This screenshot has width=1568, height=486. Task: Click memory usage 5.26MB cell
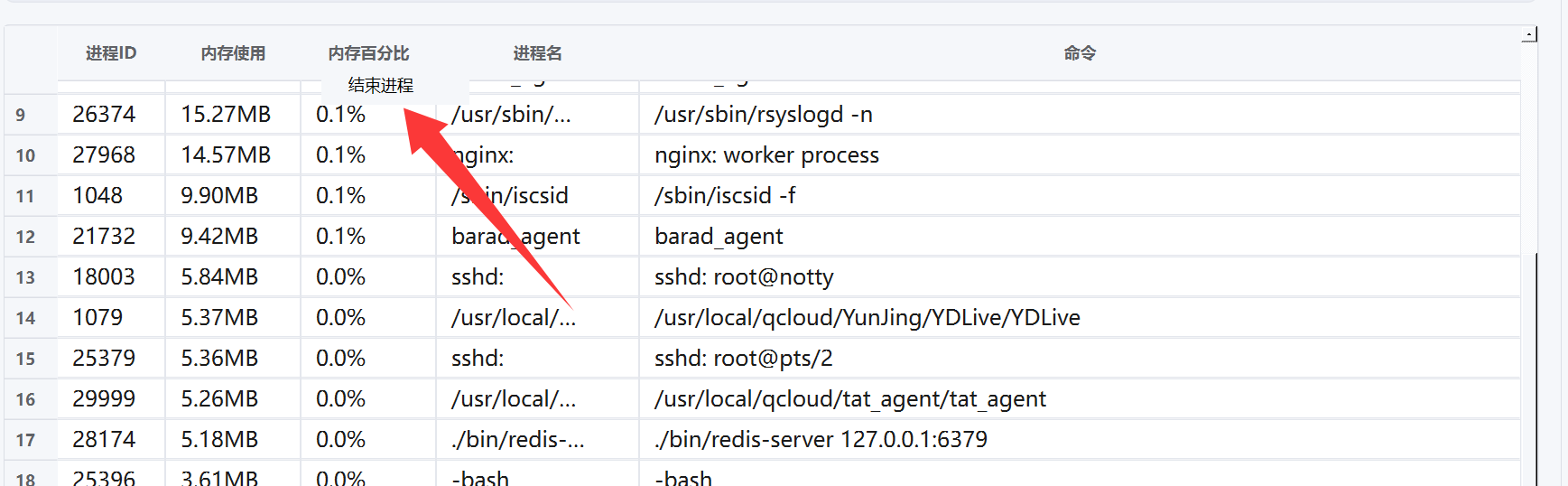233,399
